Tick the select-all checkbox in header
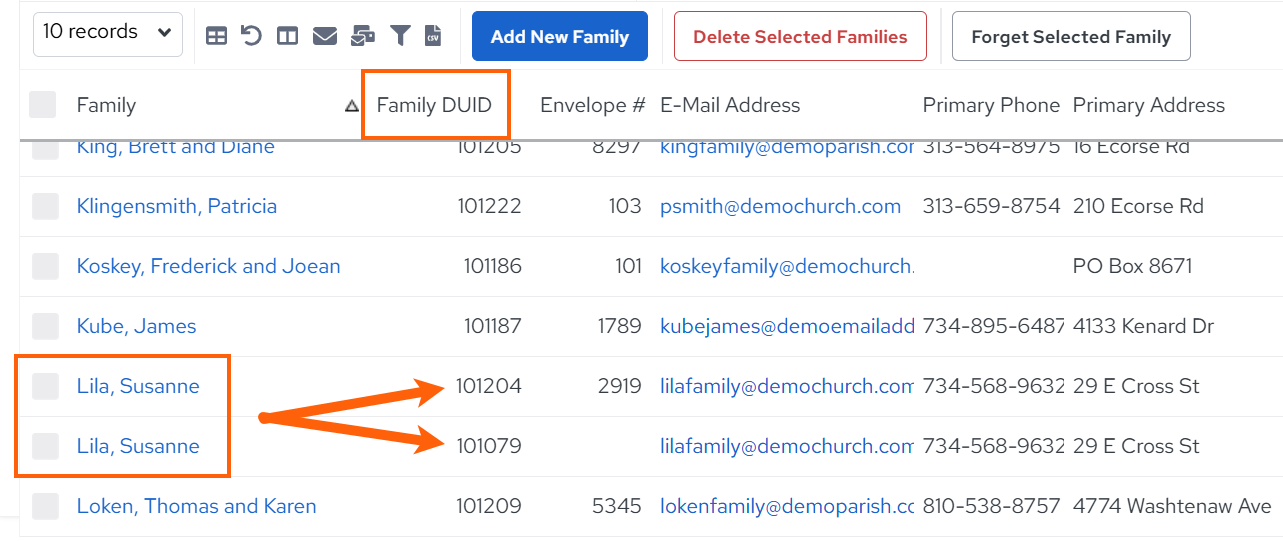Image resolution: width=1283 pixels, height=541 pixels. (x=43, y=104)
